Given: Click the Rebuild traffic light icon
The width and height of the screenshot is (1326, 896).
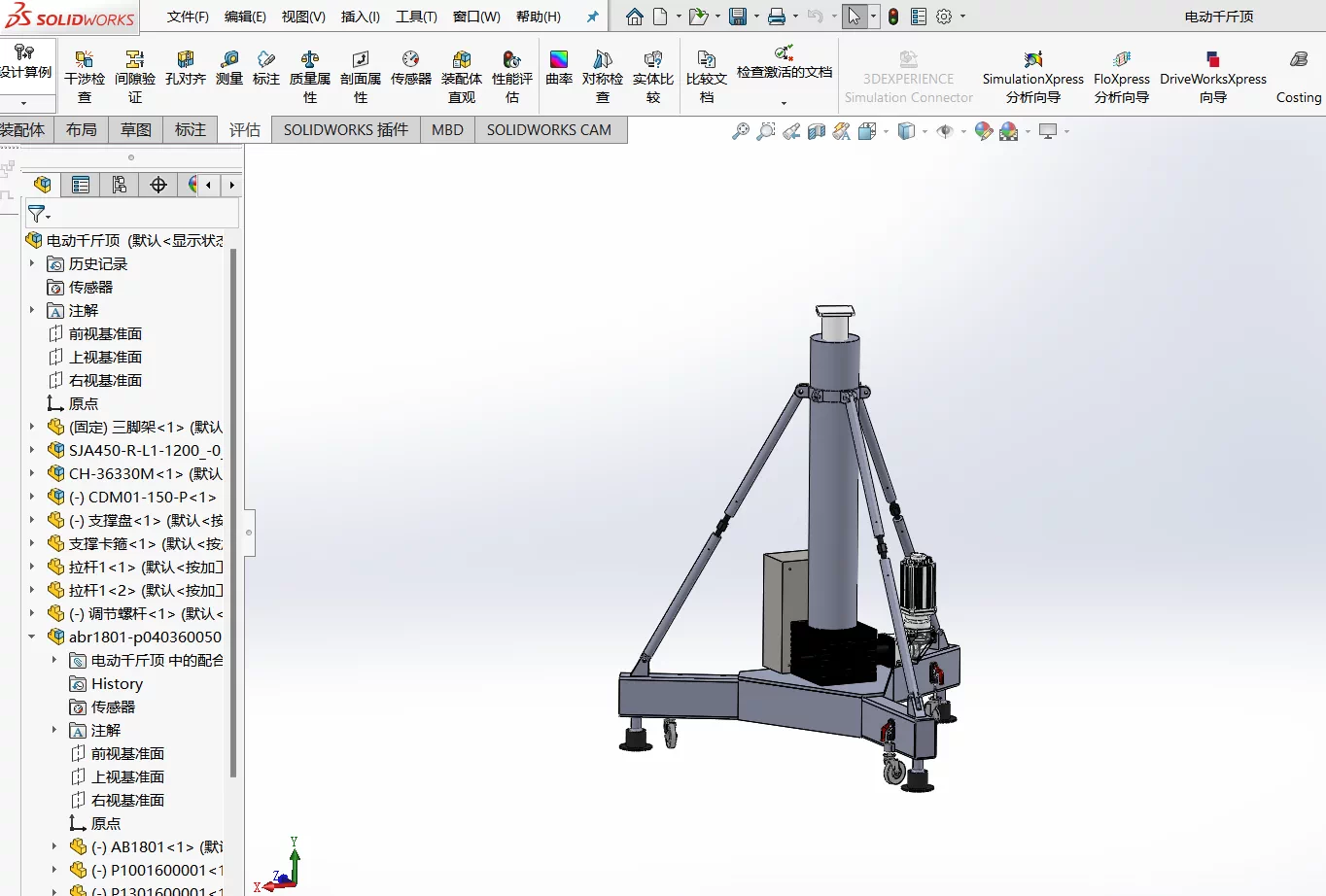Looking at the screenshot, I should pos(893,17).
